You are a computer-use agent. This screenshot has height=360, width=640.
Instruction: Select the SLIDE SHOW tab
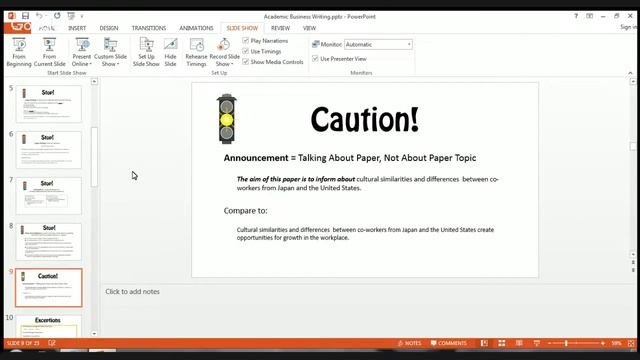(x=242, y=28)
